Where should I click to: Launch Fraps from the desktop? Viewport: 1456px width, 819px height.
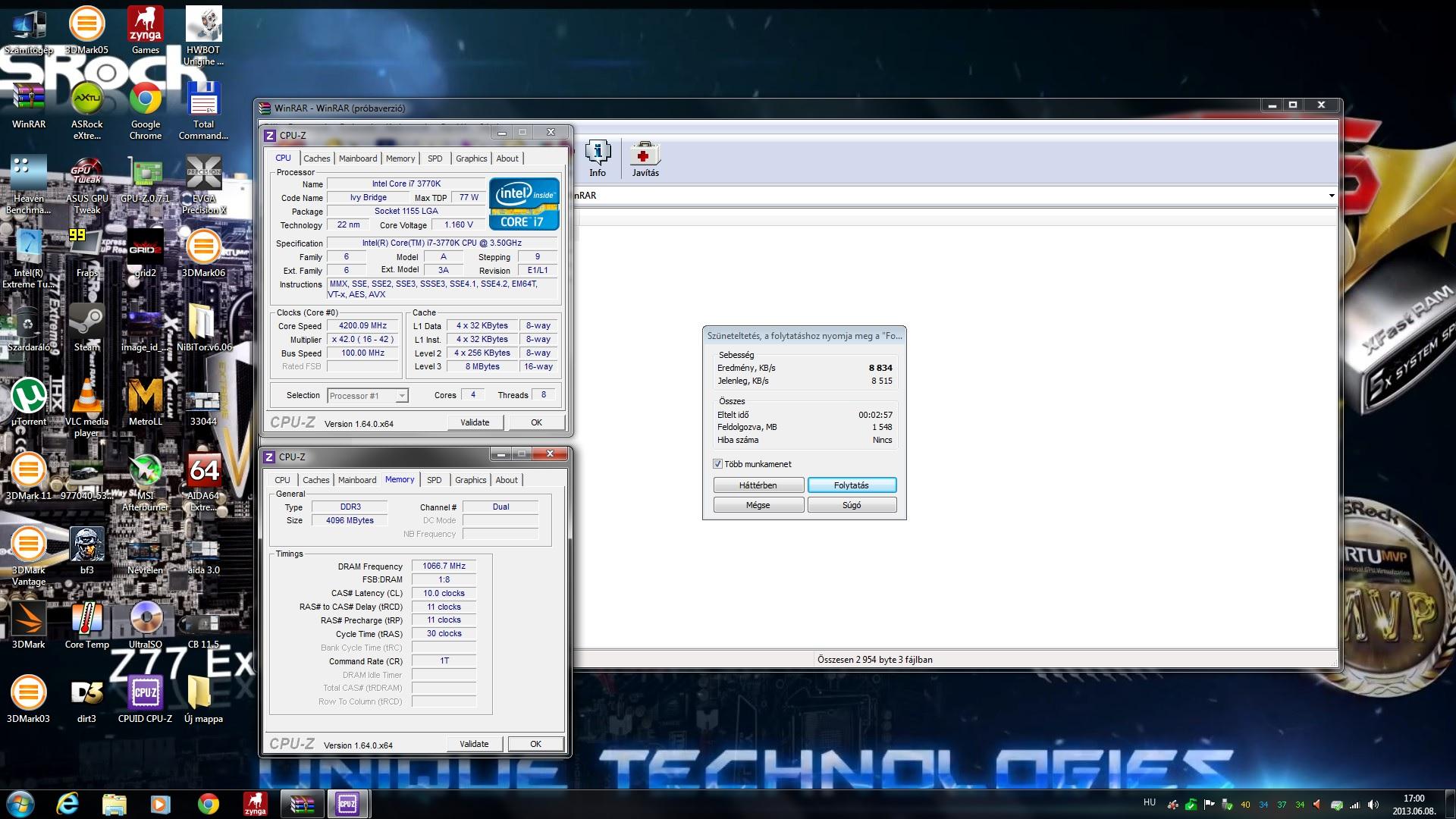pos(86,253)
